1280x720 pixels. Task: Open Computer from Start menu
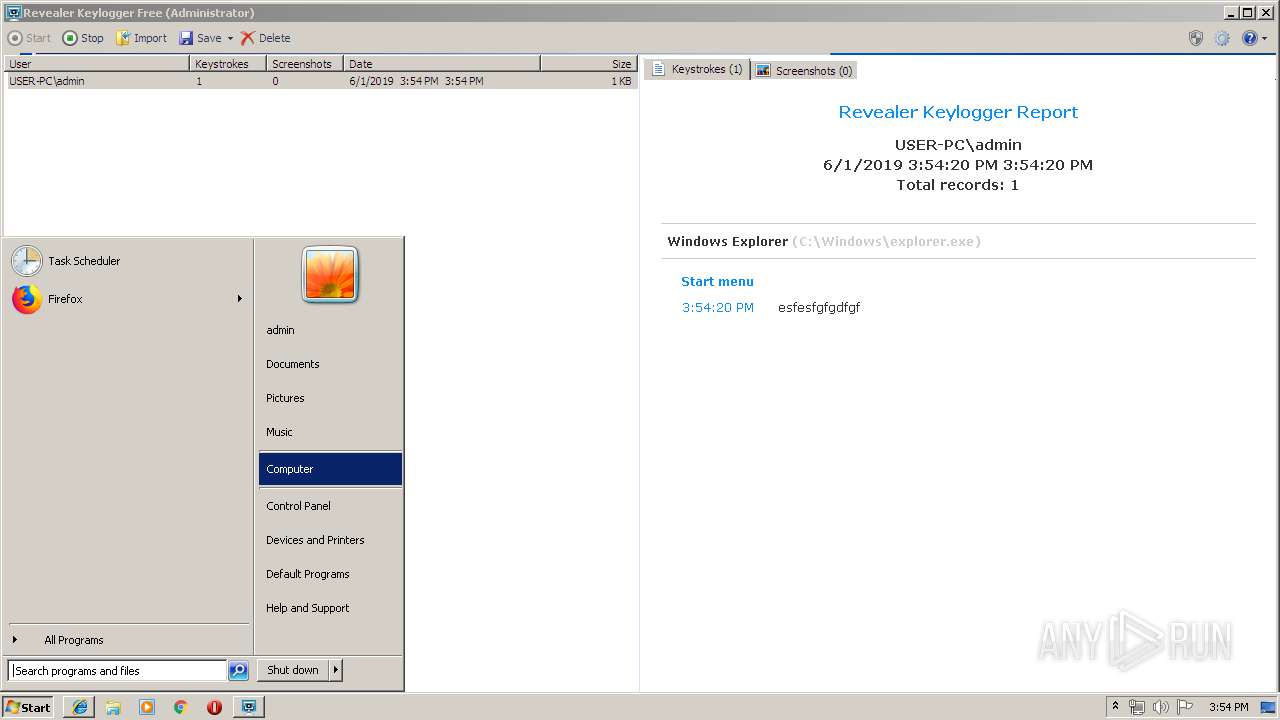330,469
